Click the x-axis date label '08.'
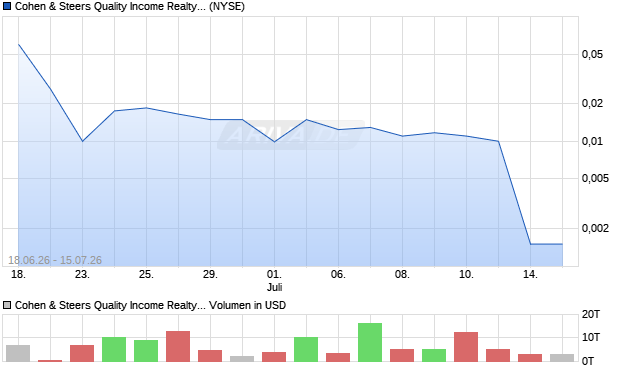620x371 pixels. (x=402, y=274)
